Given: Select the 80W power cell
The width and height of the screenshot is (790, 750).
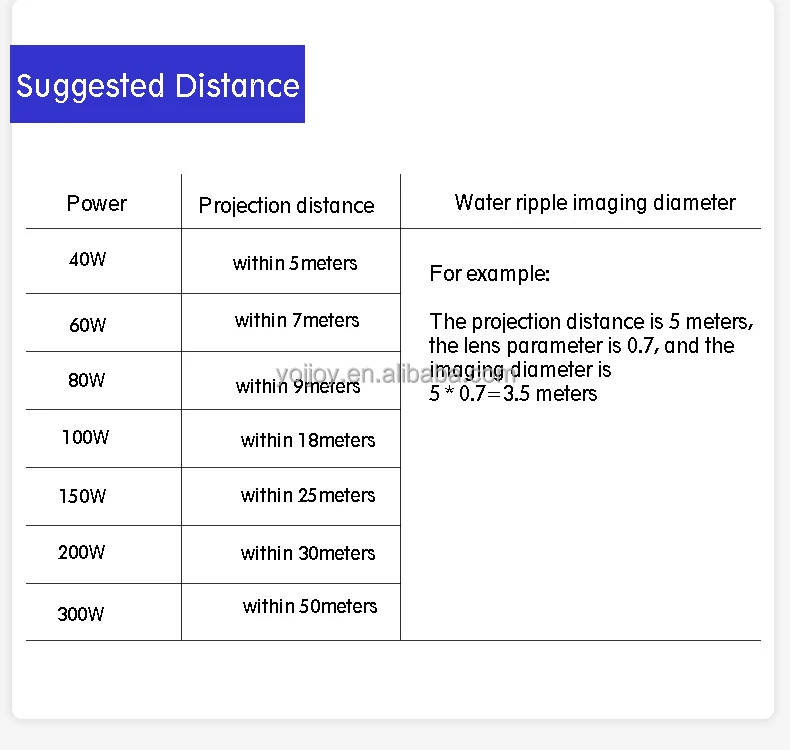Looking at the screenshot, I should point(87,380).
